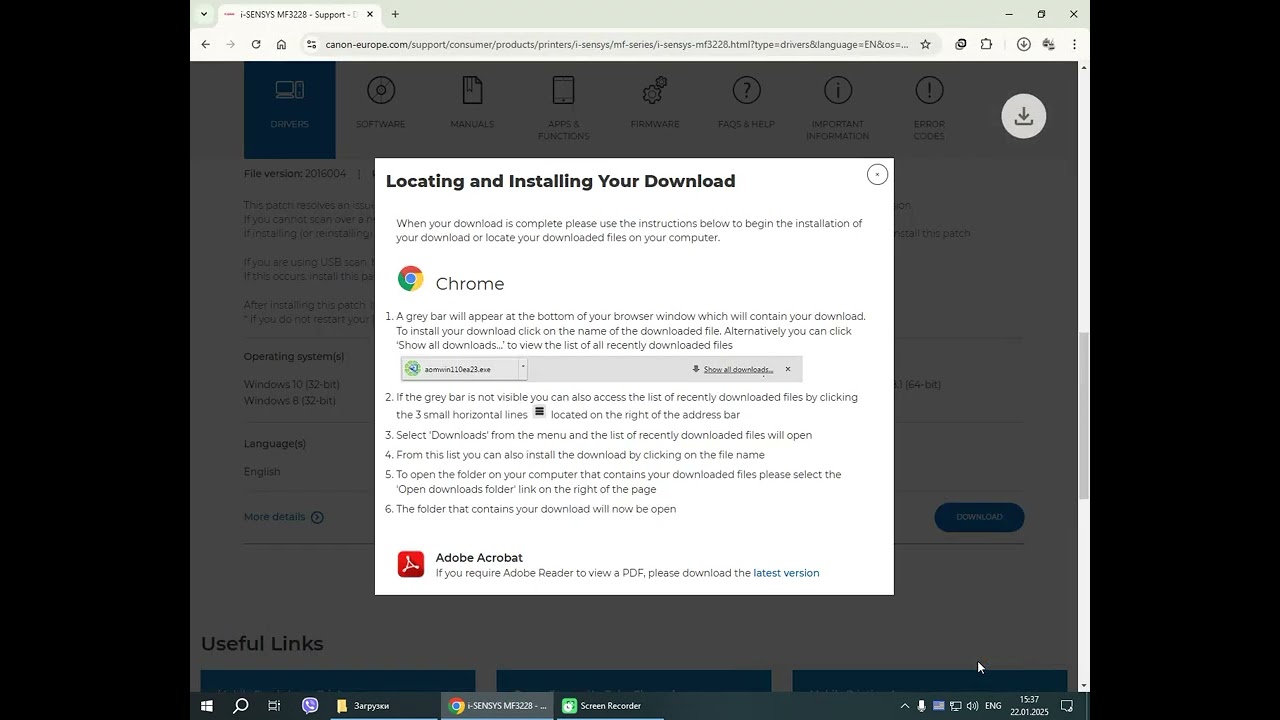
Task: Click the scrollbar down arrow
Action: (1083, 686)
